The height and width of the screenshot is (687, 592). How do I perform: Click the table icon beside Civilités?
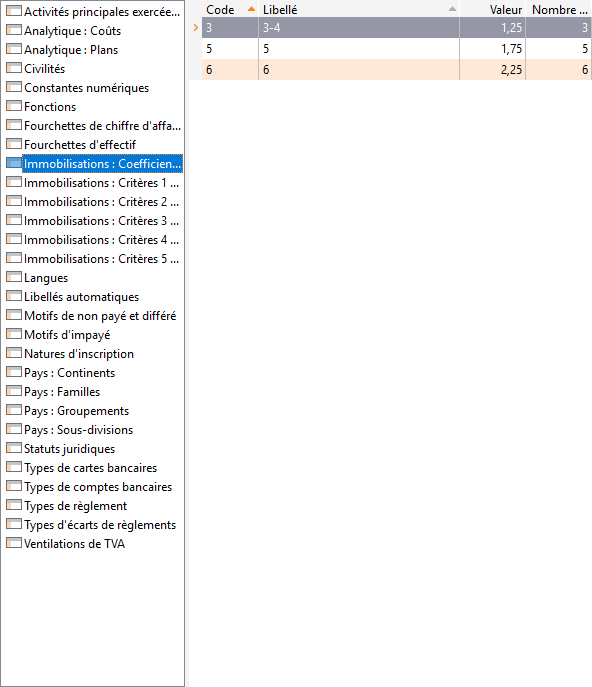(14, 68)
